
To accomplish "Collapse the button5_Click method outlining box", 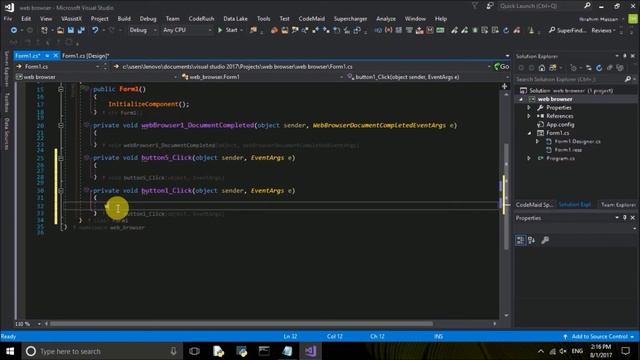I will pyautogui.click(x=61, y=158).
